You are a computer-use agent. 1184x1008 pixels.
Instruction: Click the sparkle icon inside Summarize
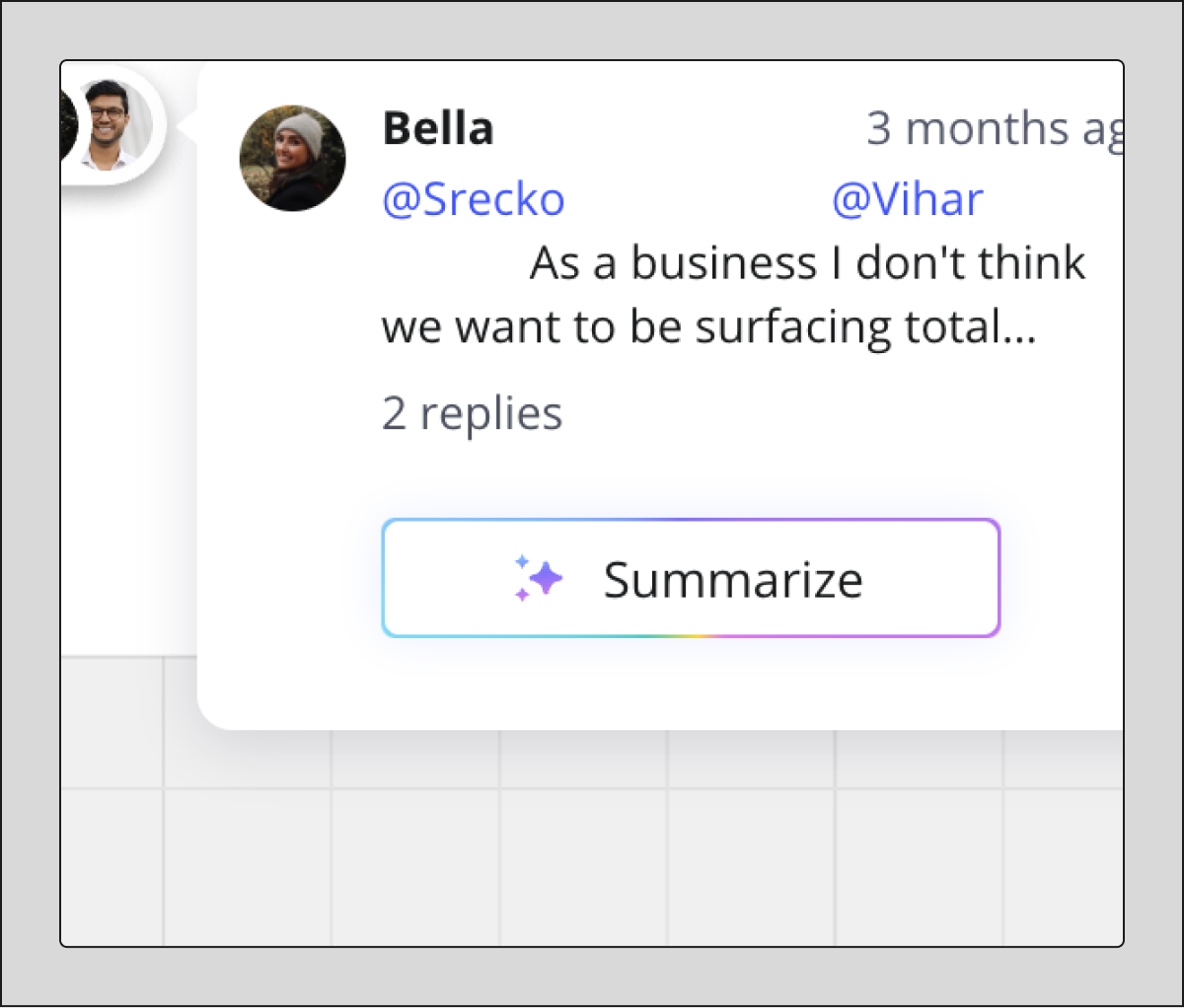[539, 578]
